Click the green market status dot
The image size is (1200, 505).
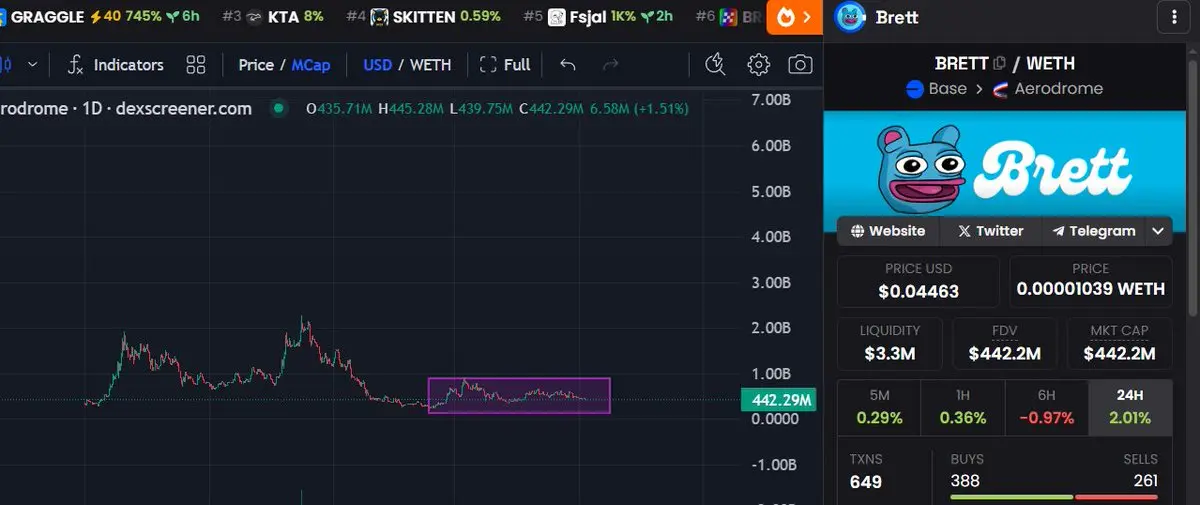[278, 108]
